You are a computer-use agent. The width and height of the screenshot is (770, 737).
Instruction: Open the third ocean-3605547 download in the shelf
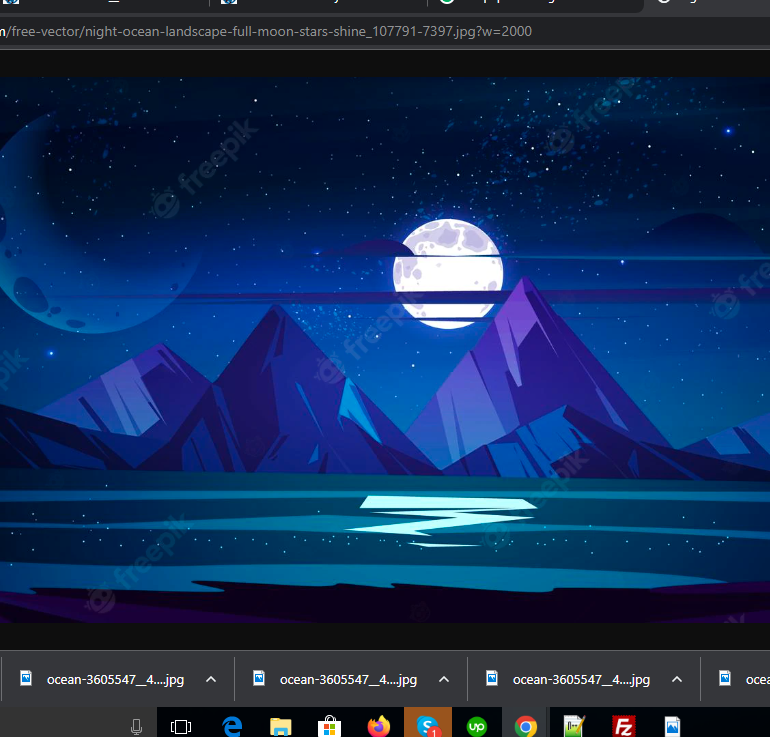tap(581, 680)
